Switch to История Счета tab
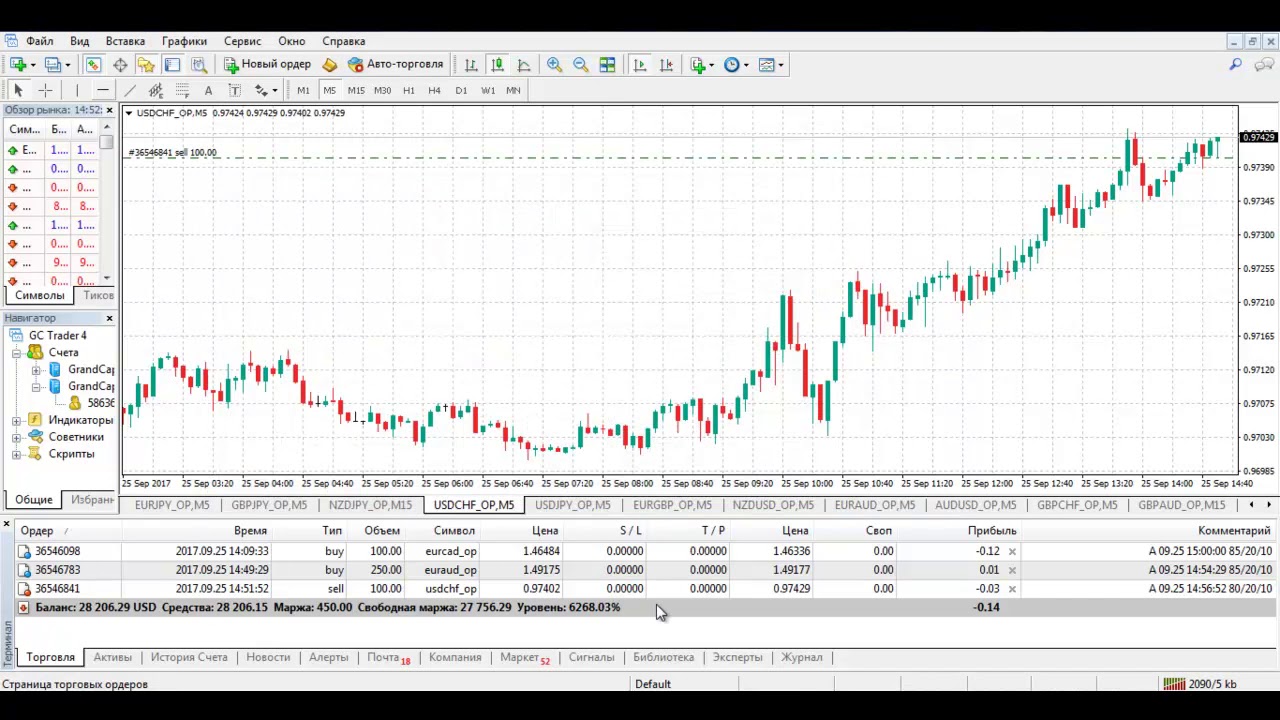Viewport: 1280px width, 720px height. [189, 657]
